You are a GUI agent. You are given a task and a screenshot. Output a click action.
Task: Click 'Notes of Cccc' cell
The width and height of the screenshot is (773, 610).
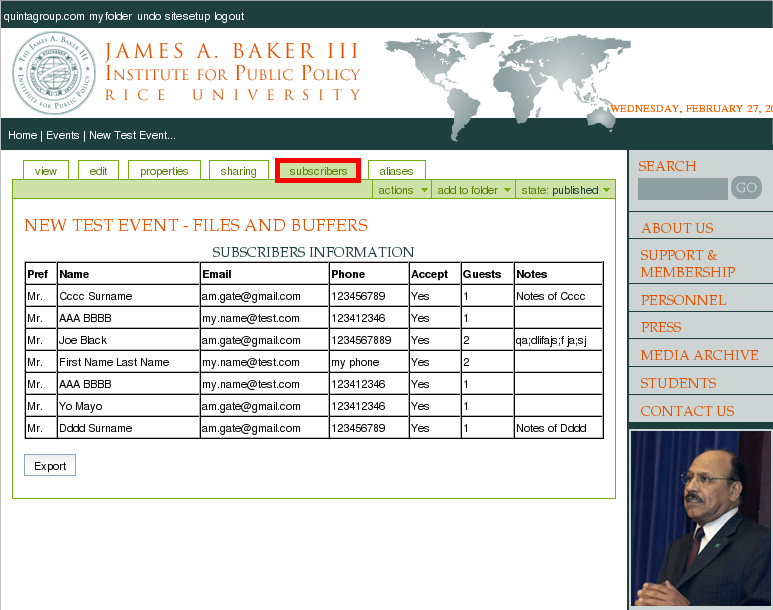pos(559,296)
